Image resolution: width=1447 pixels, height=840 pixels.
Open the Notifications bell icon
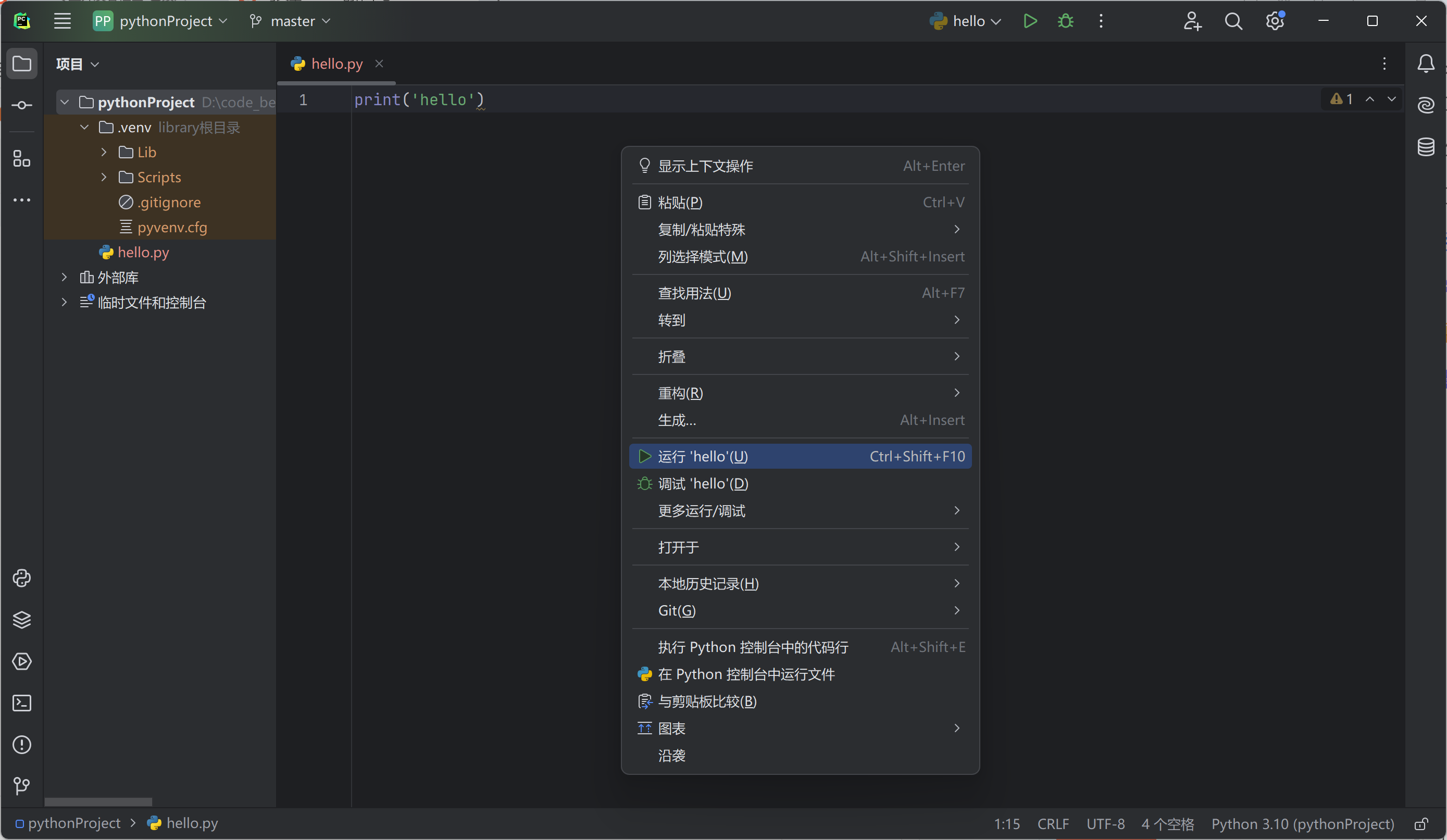[x=1426, y=63]
